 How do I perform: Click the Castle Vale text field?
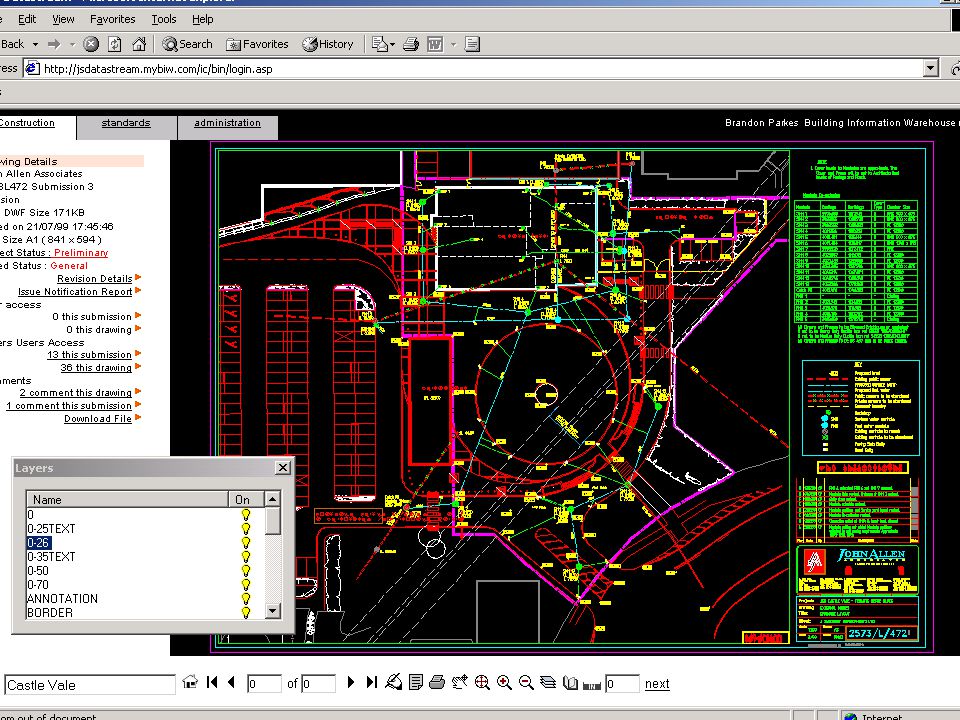click(89, 685)
